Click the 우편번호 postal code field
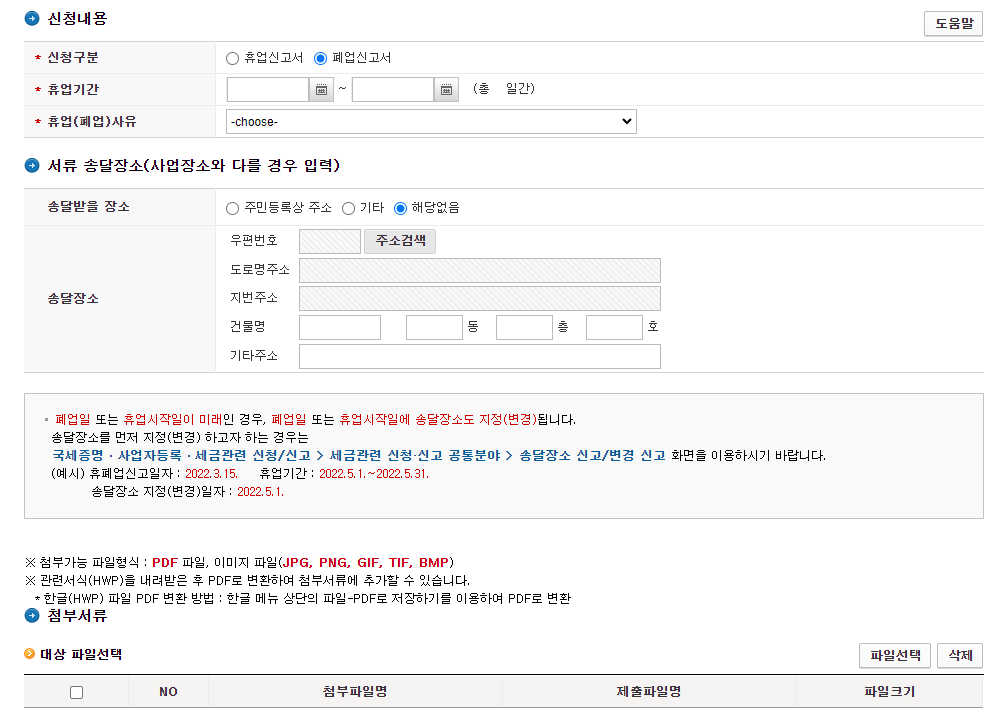990x727 pixels. [x=330, y=240]
